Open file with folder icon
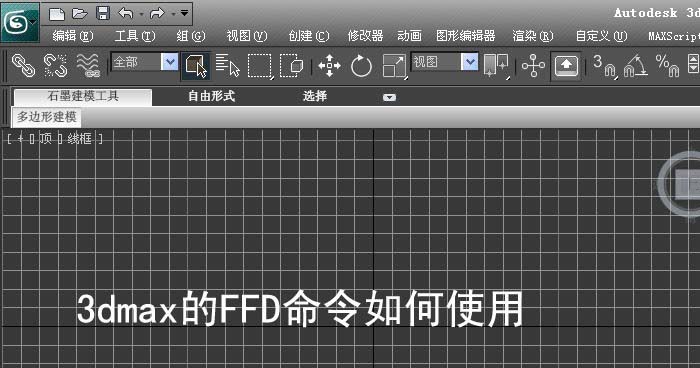The height and width of the screenshot is (368, 700). coord(79,14)
